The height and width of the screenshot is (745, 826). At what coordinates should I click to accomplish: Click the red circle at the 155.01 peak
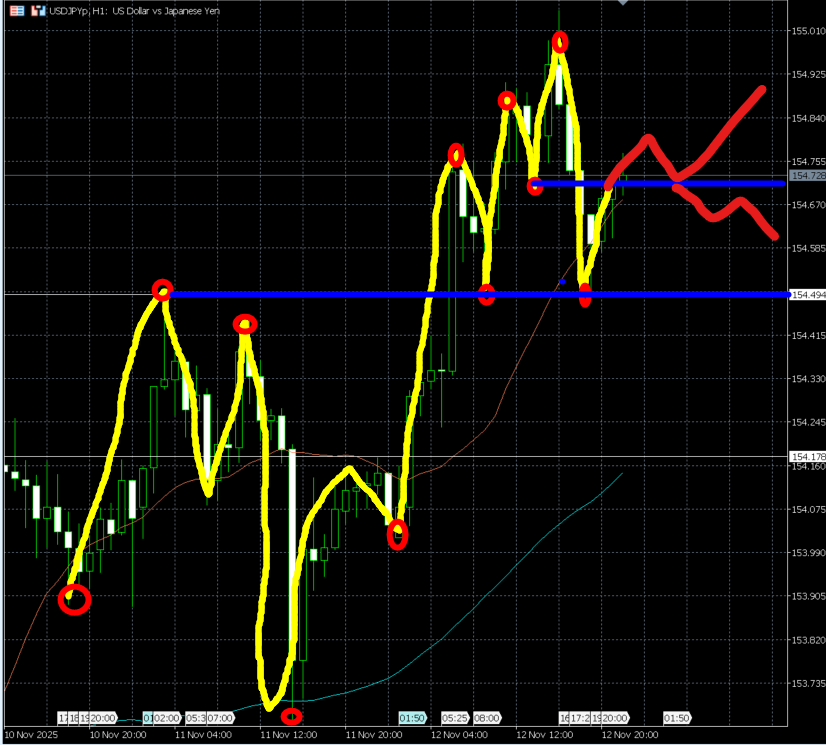coord(560,42)
